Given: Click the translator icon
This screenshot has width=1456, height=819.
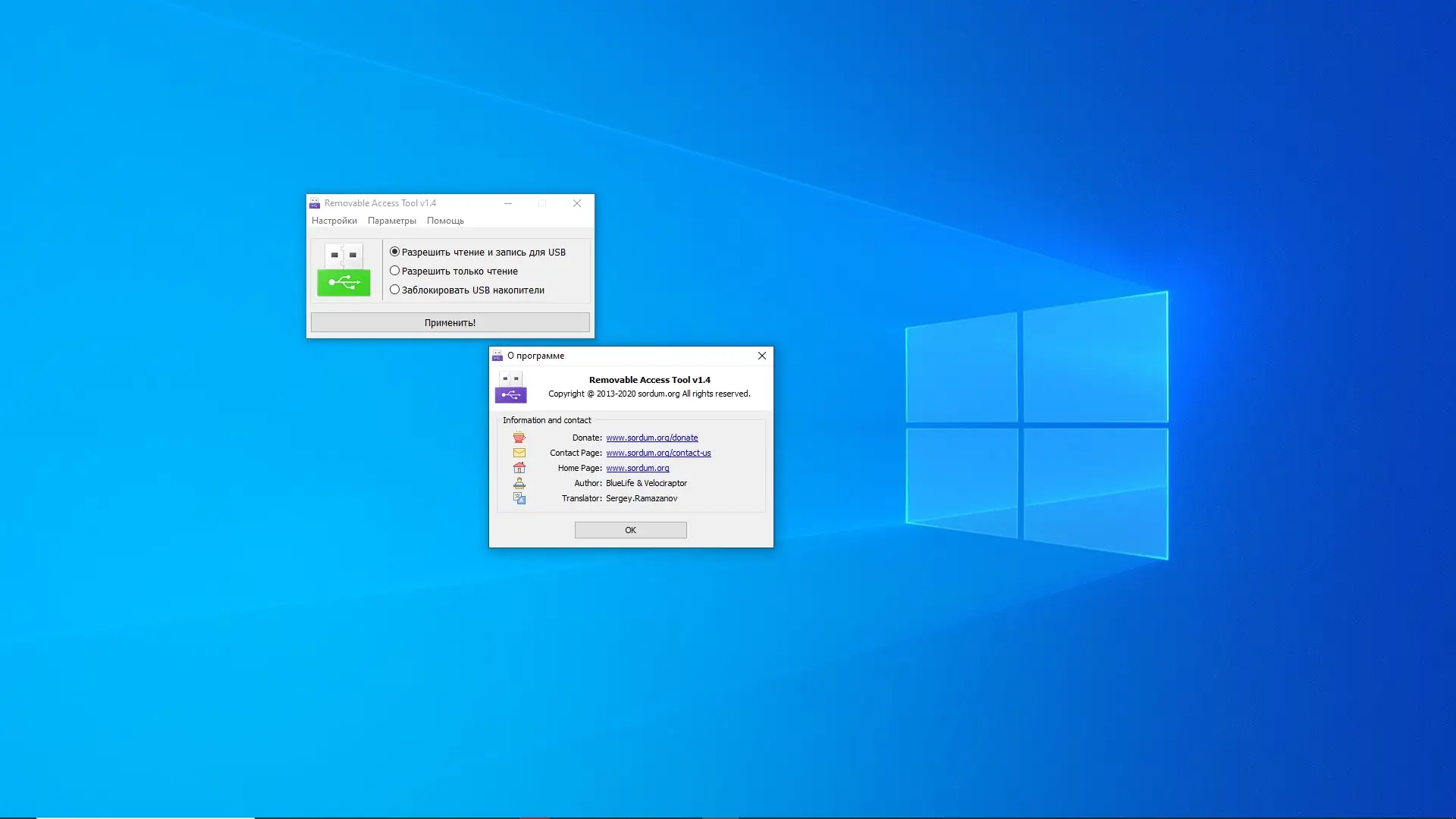Looking at the screenshot, I should [x=519, y=498].
